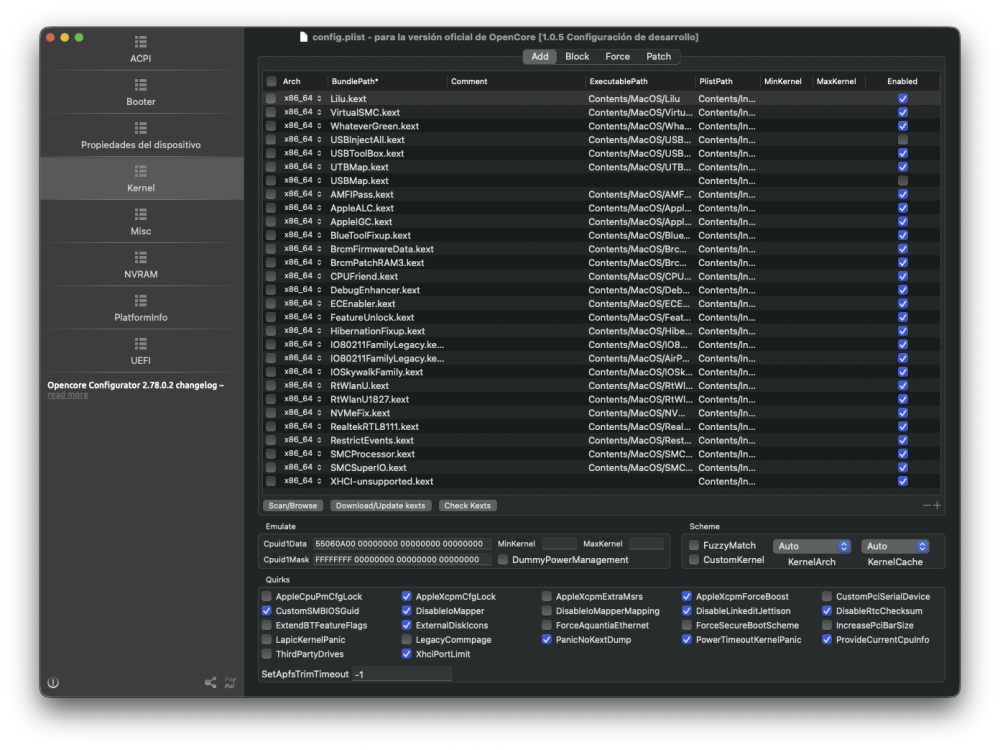Click the Cpuid1Data input field

tap(402, 544)
